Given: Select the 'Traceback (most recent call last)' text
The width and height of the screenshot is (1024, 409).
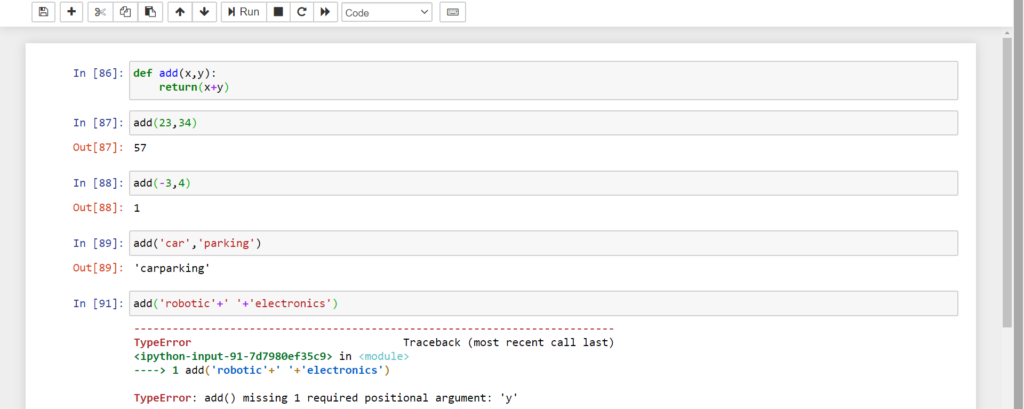Looking at the screenshot, I should tap(509, 342).
